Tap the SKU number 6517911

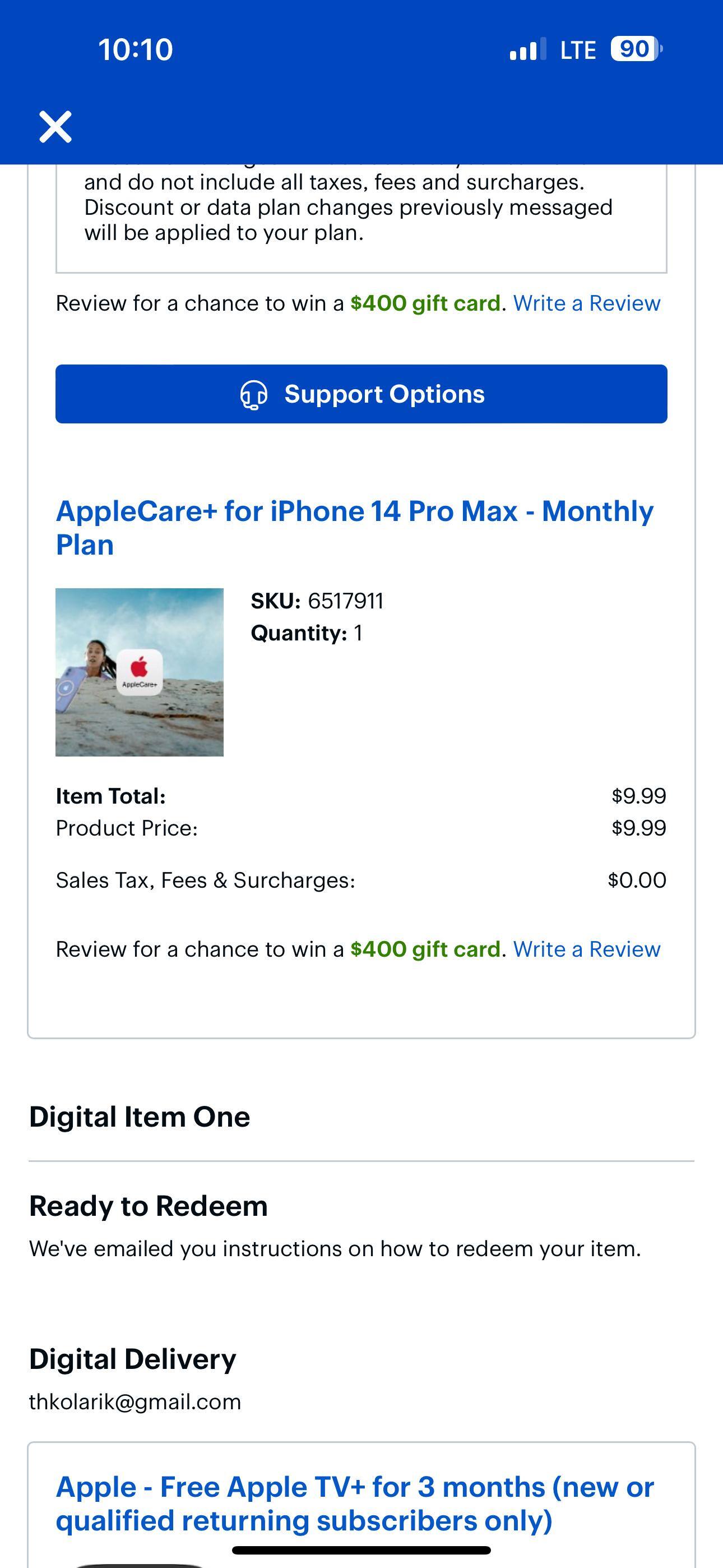(346, 601)
